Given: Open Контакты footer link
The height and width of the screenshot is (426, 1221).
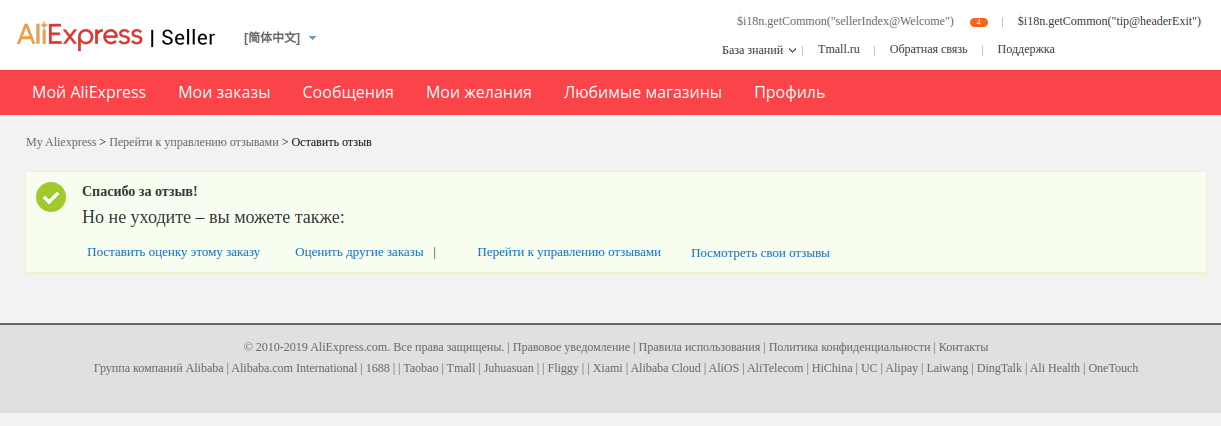Looking at the screenshot, I should 963,347.
